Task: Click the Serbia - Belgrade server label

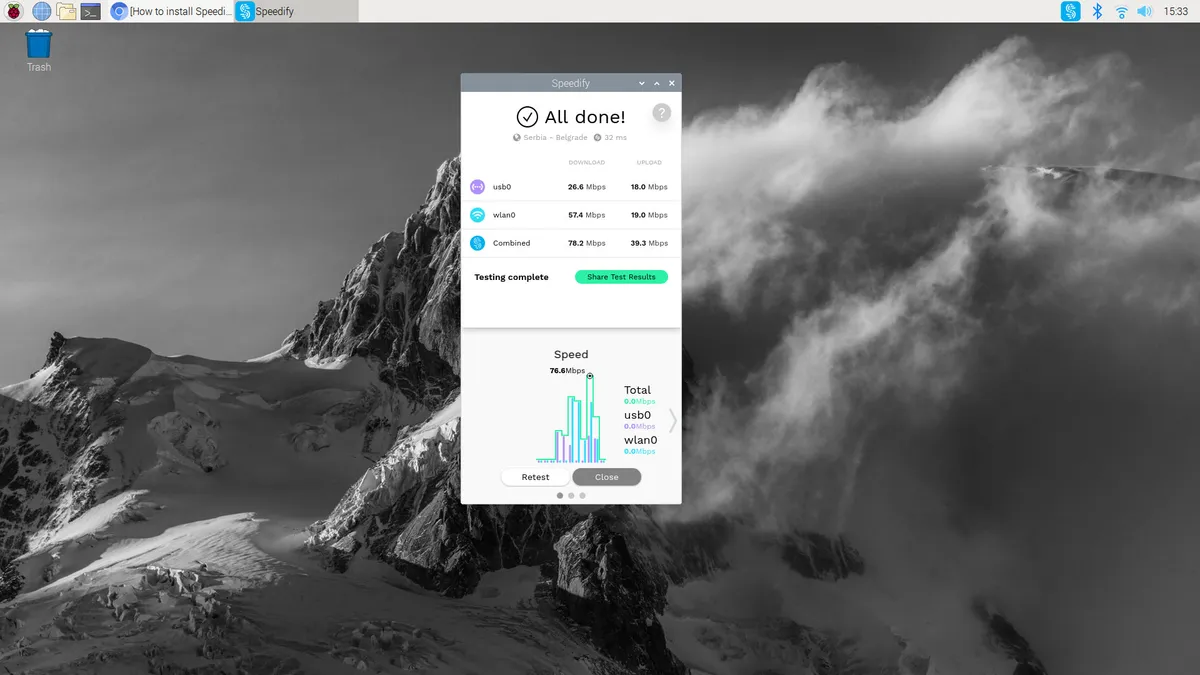Action: point(555,138)
